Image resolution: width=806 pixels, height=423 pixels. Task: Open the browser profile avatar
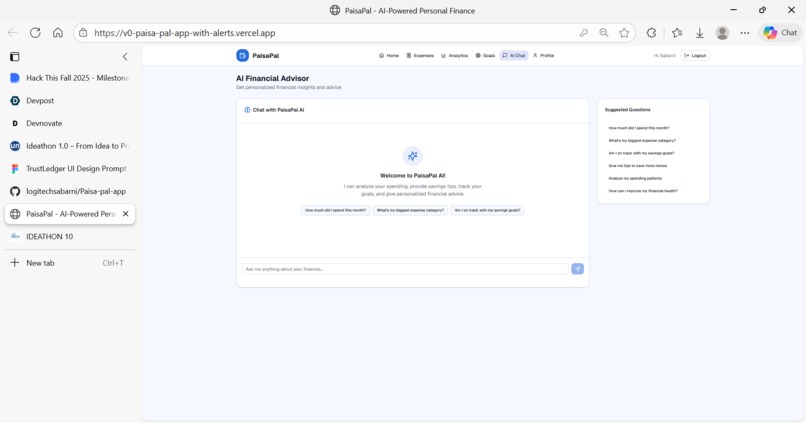(x=722, y=33)
